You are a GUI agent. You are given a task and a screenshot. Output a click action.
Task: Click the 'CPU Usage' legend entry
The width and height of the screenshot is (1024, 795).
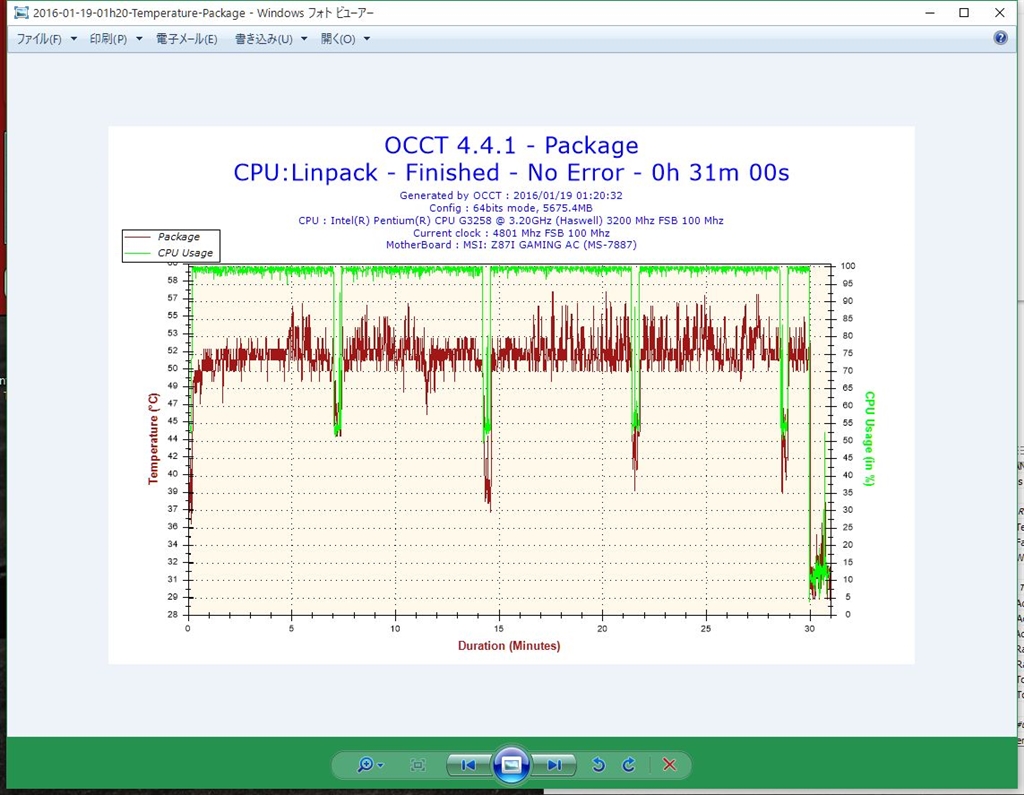point(171,253)
